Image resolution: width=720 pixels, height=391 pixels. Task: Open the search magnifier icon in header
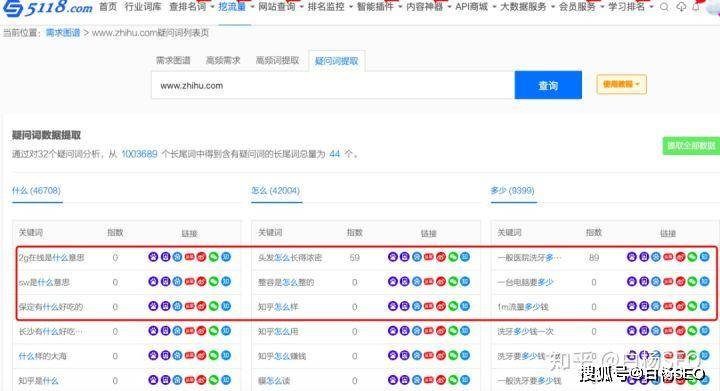664,7
